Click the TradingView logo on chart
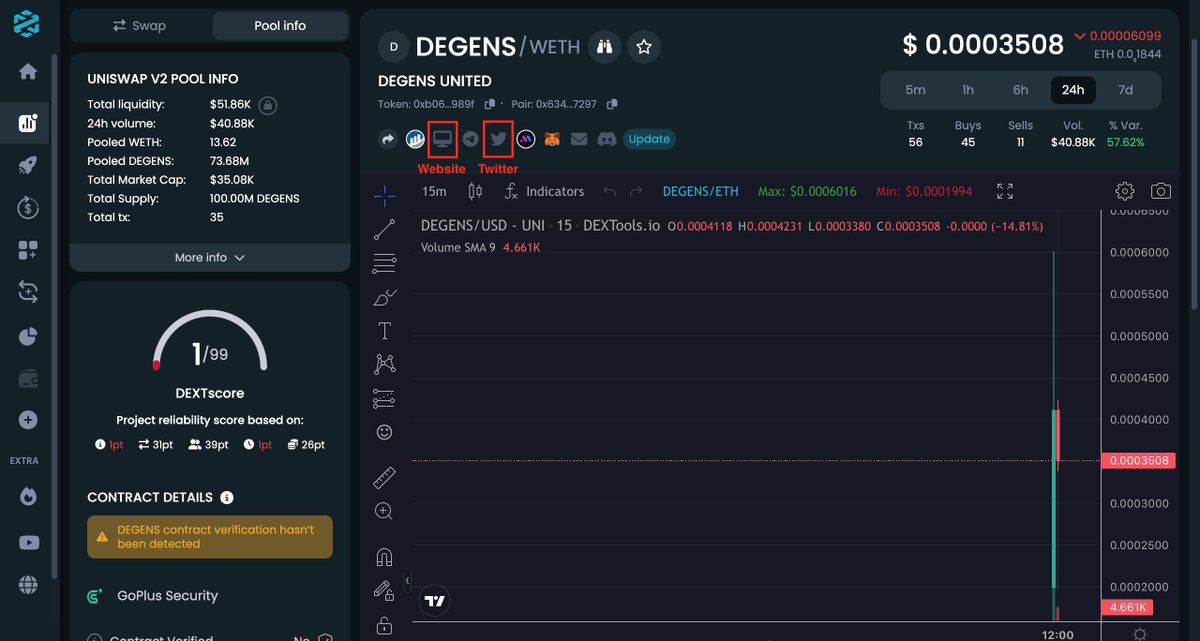 (435, 601)
